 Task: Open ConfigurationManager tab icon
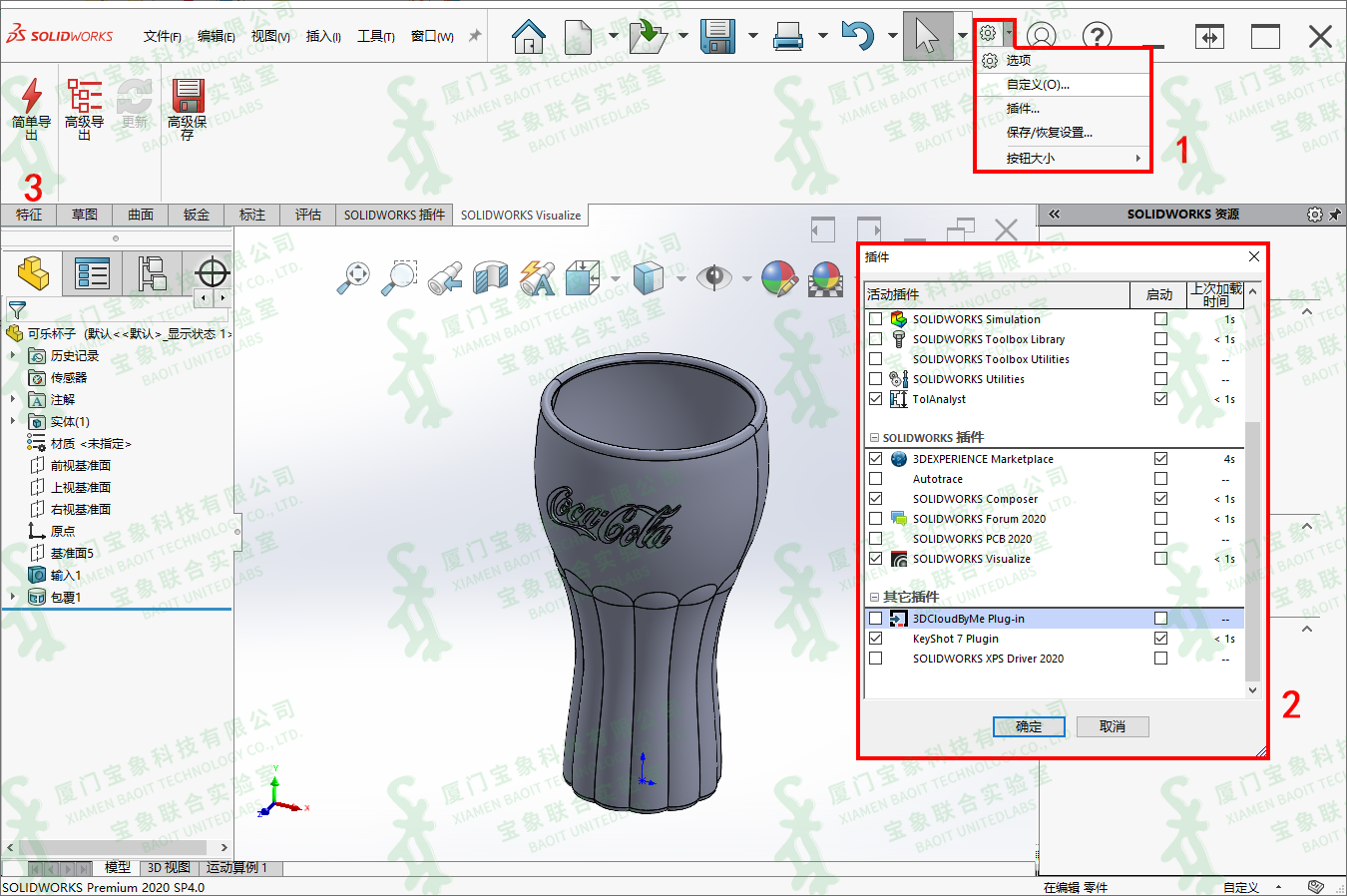pyautogui.click(x=152, y=272)
